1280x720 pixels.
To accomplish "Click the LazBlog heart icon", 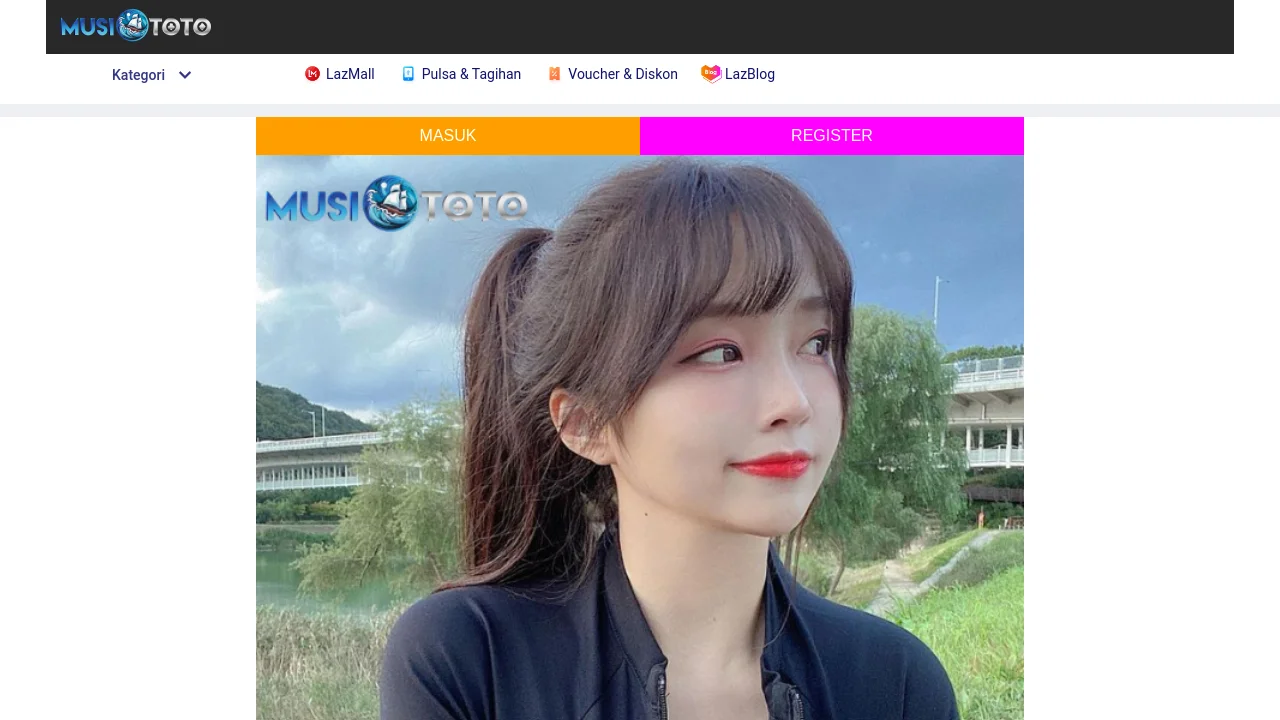I will pyautogui.click(x=711, y=74).
